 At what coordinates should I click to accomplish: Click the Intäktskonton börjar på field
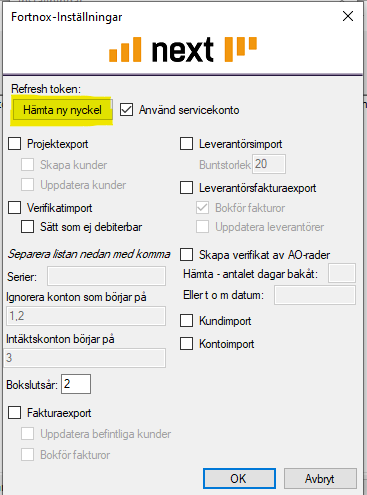[85, 358]
